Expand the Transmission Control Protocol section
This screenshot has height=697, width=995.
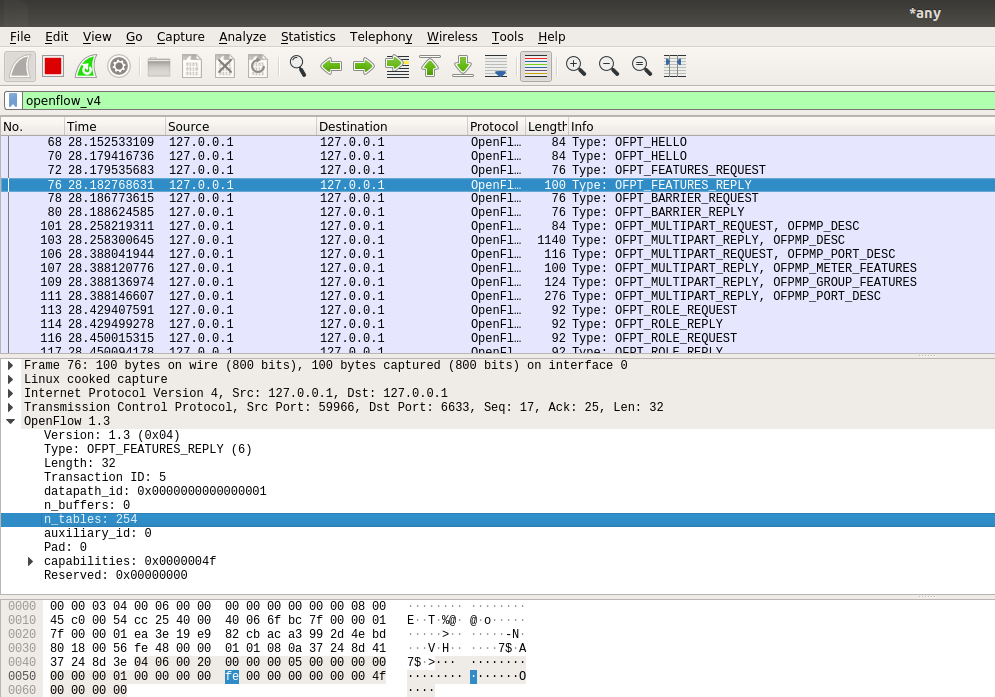[x=11, y=408]
